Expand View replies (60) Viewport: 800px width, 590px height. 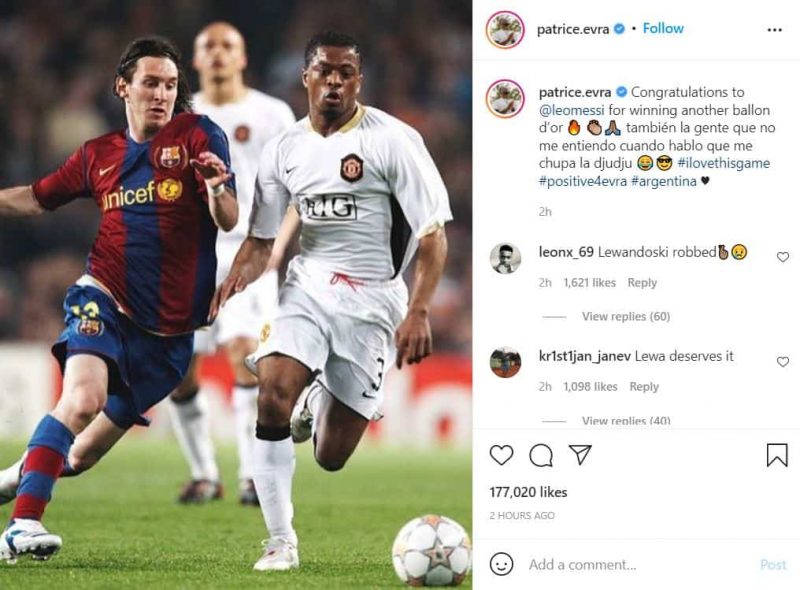pos(626,316)
